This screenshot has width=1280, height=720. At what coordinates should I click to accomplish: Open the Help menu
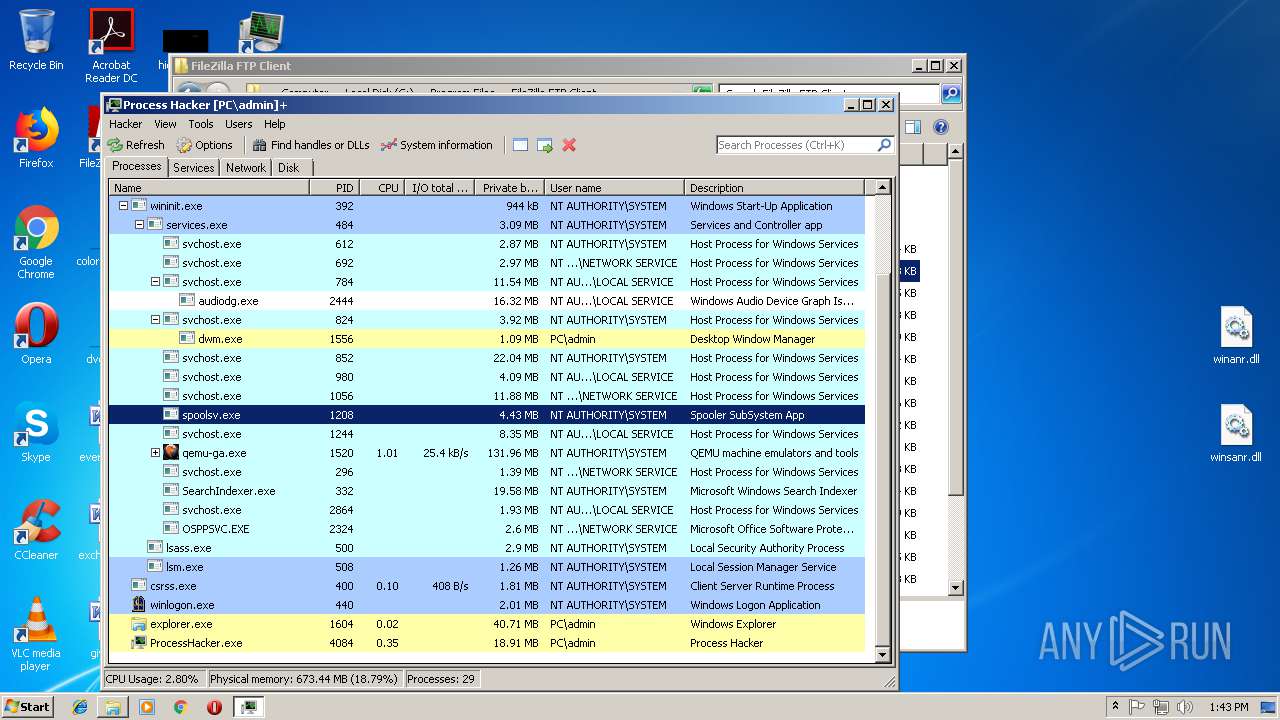pyautogui.click(x=274, y=124)
